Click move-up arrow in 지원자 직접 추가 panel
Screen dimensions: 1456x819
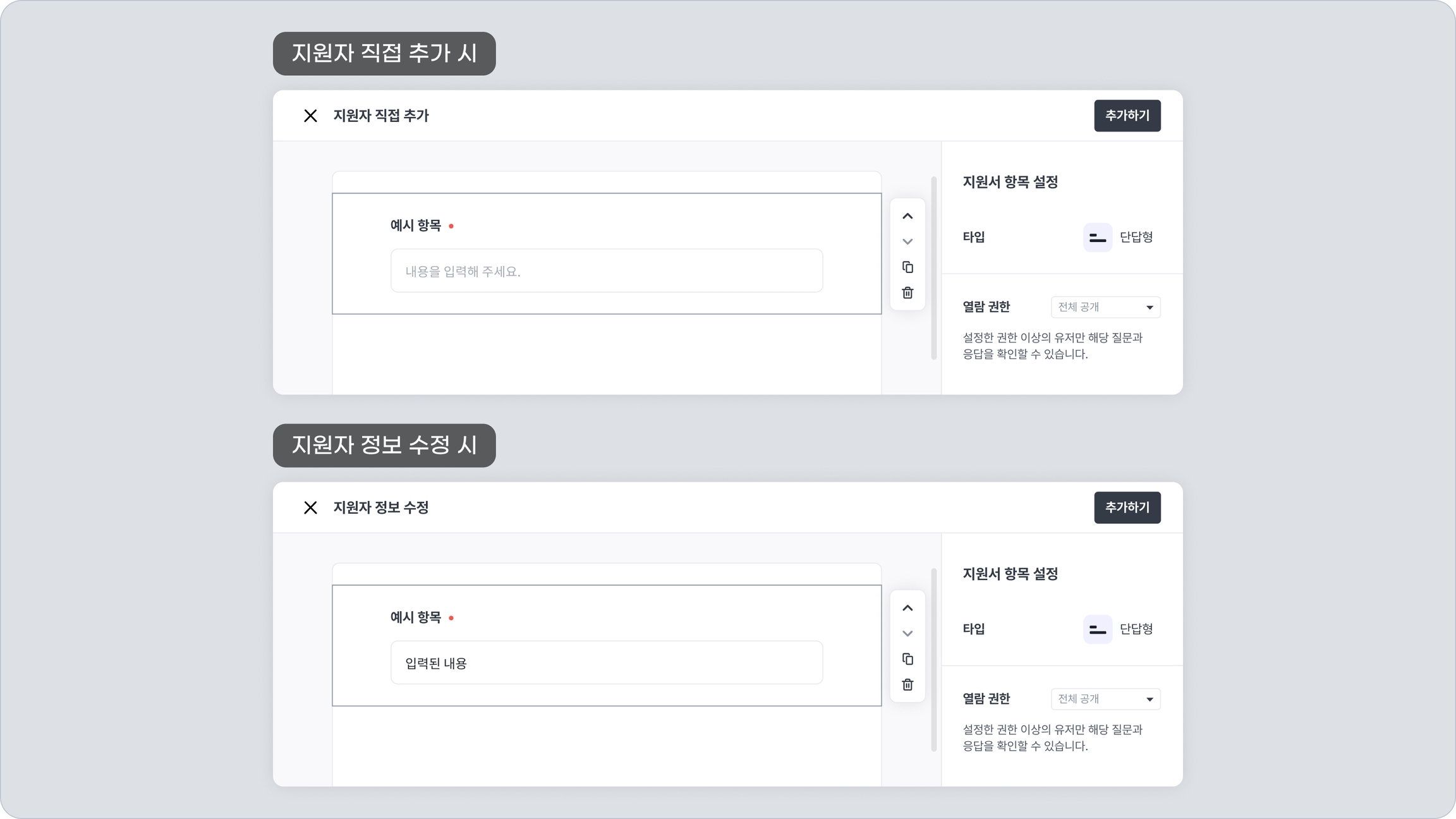(x=907, y=216)
